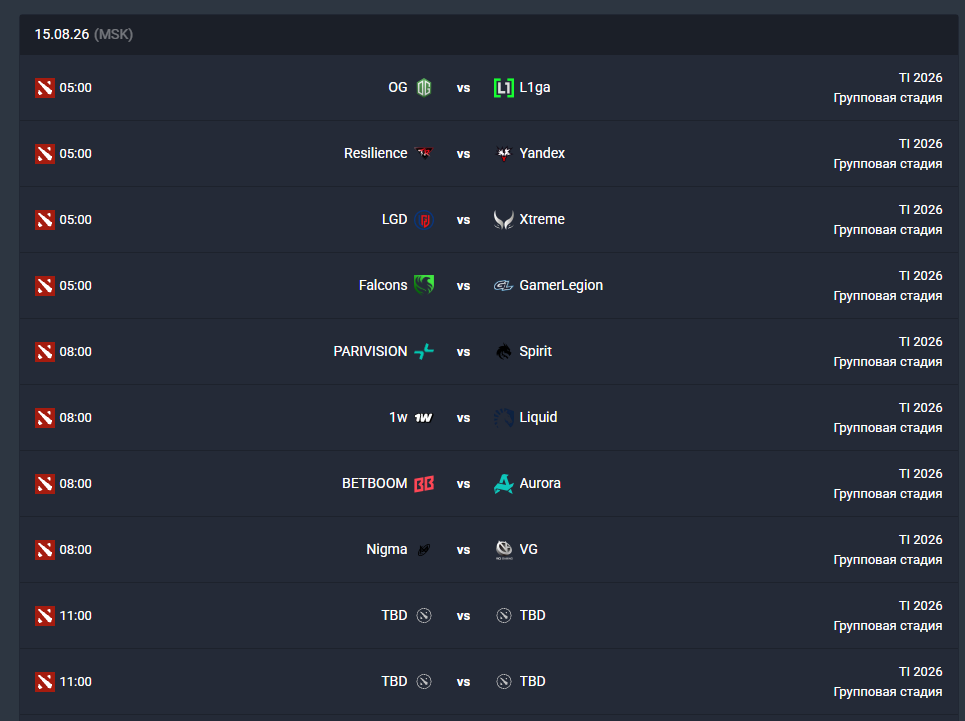Select the first 11:00 TBD match row

point(489,616)
